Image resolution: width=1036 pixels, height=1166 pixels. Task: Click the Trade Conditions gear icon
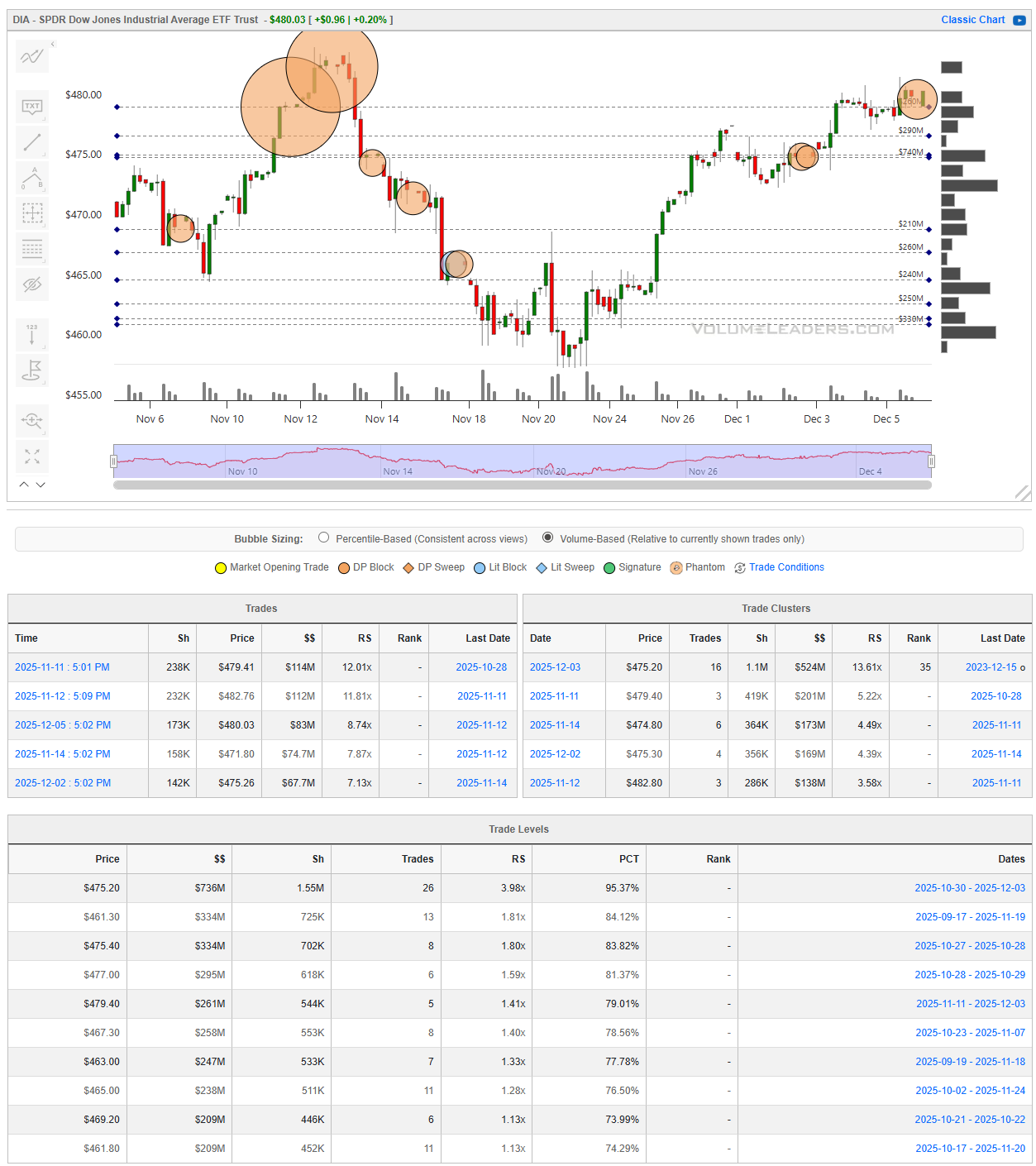(x=740, y=568)
